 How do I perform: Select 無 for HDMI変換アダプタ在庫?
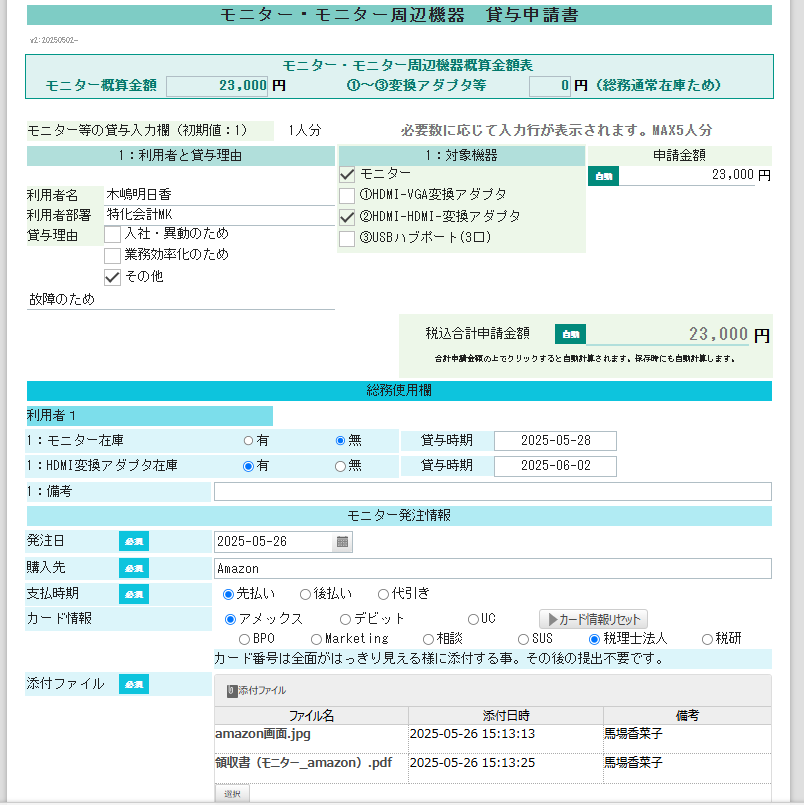point(340,466)
